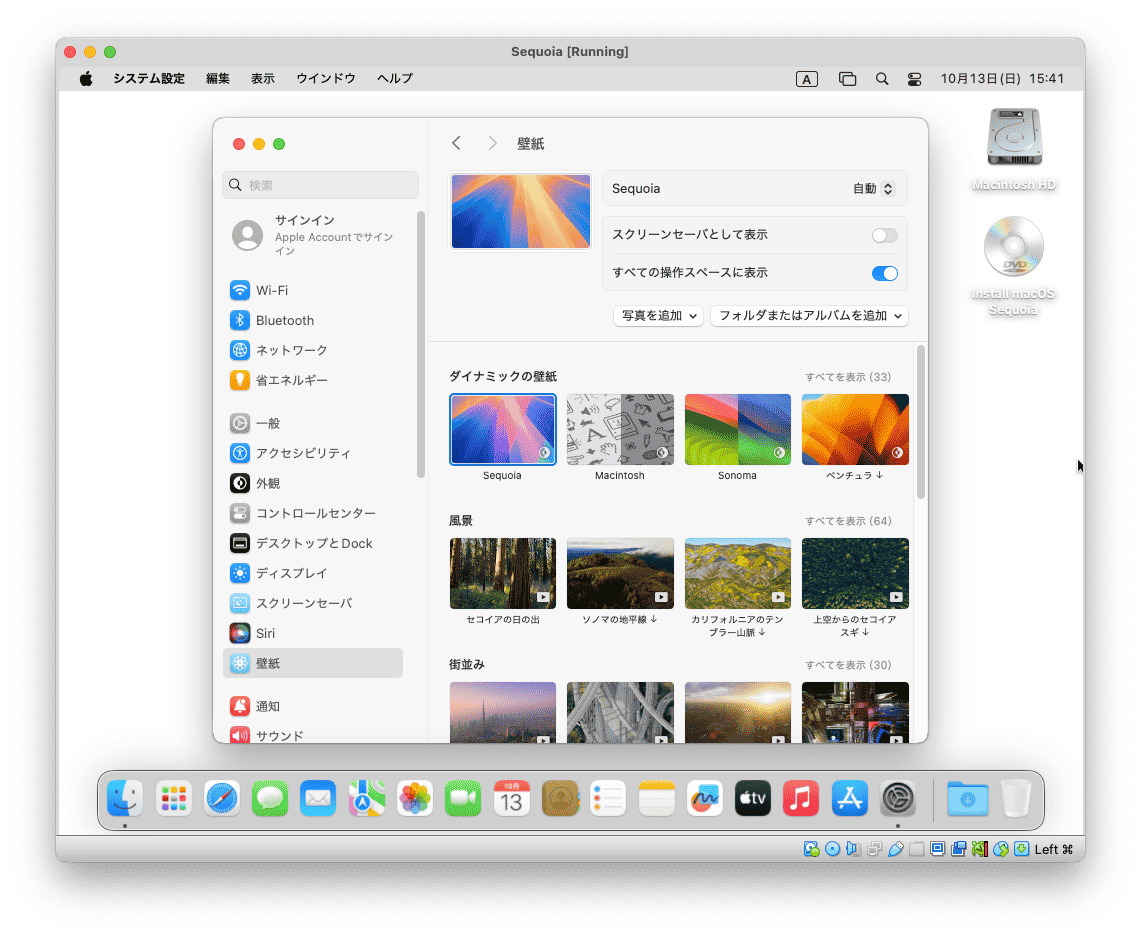Enable スクリーンセーバとして表示 switch
The image size is (1141, 936).
pyautogui.click(x=884, y=235)
